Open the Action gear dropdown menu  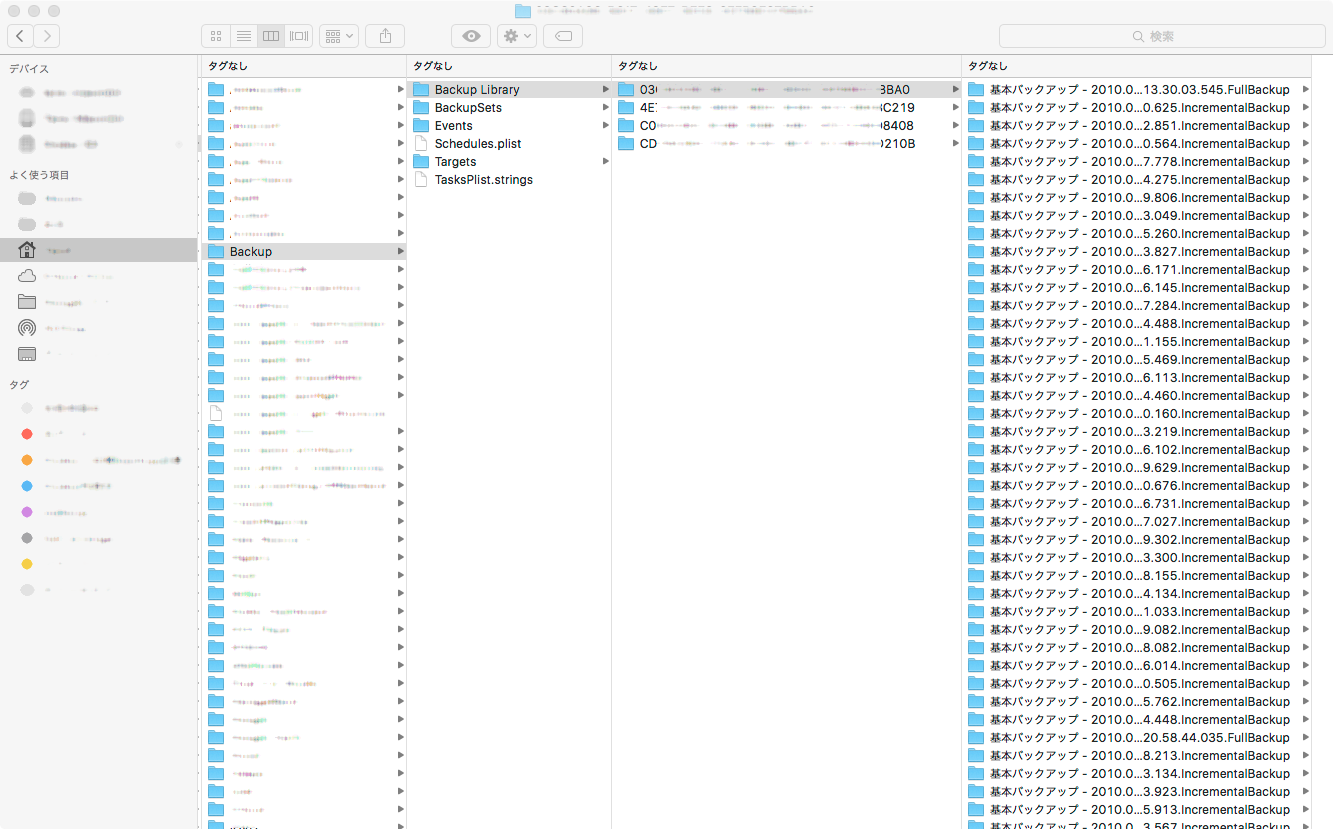517,36
